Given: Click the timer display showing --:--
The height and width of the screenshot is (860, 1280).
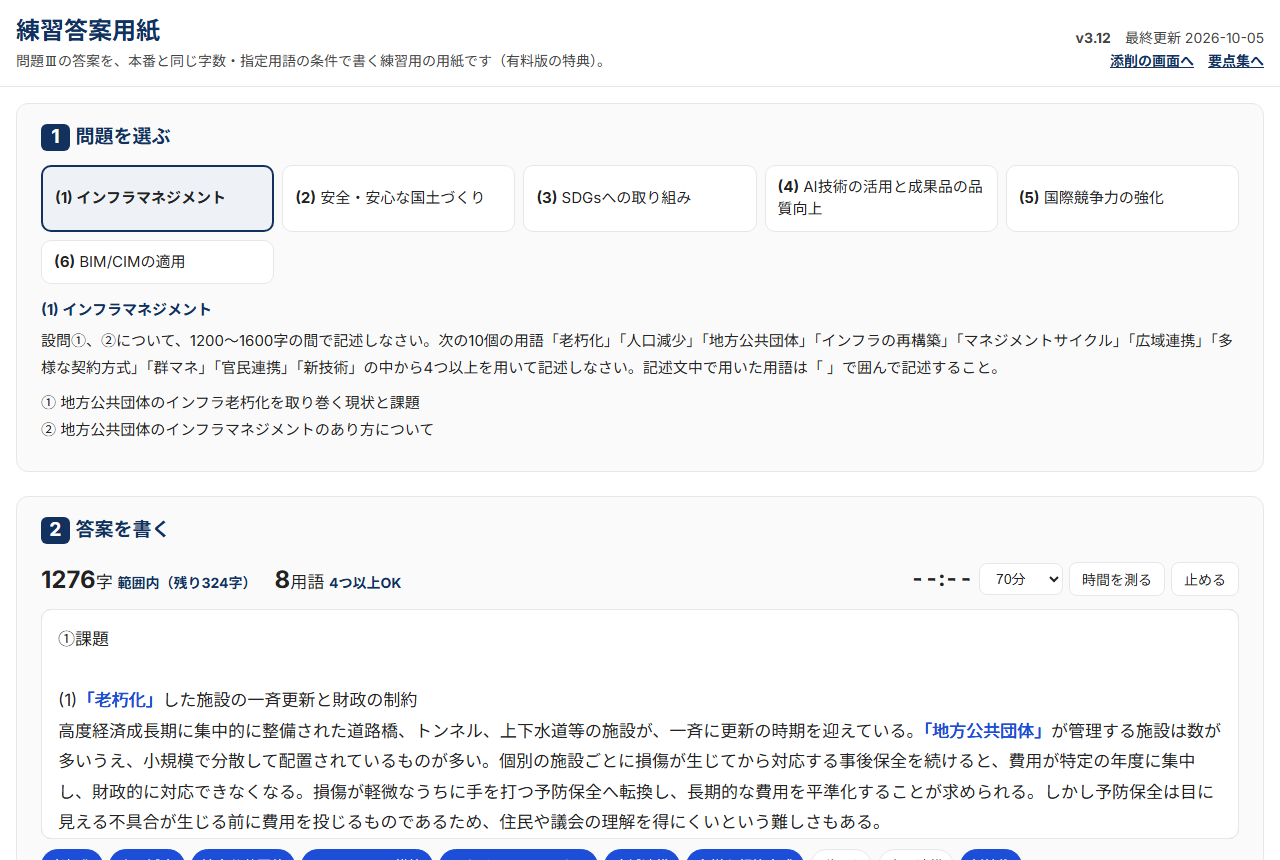Looking at the screenshot, I should (x=941, y=580).
